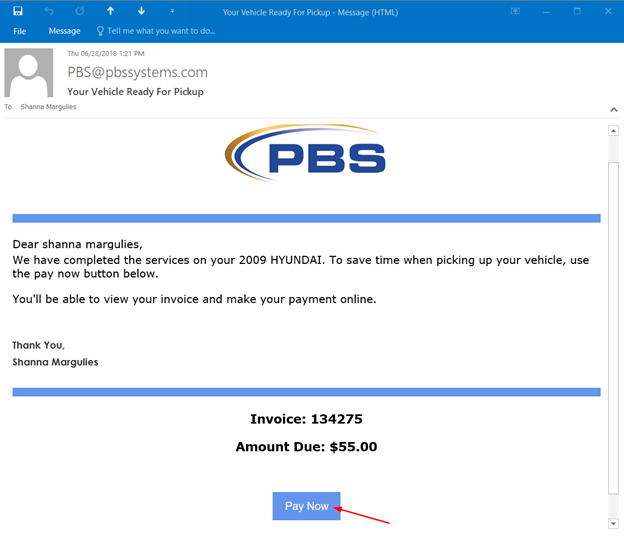Screen dimensions: 624x536
Task: Click the Save icon in title bar
Action: tap(18, 11)
